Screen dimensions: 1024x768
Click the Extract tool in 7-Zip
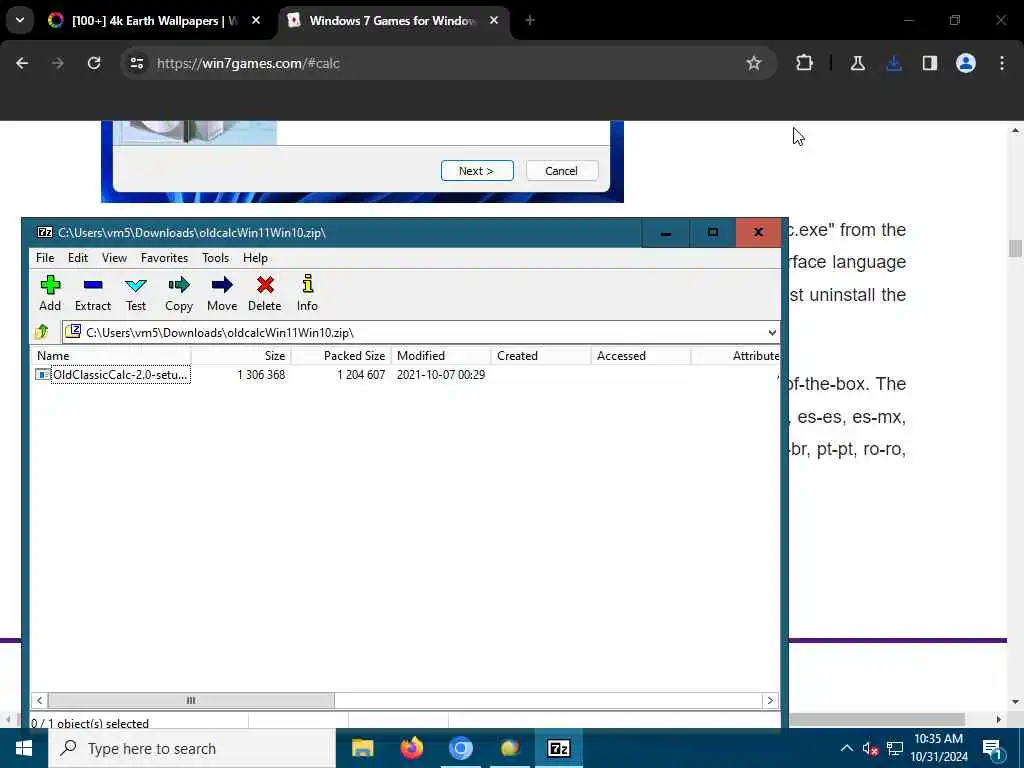click(x=93, y=293)
